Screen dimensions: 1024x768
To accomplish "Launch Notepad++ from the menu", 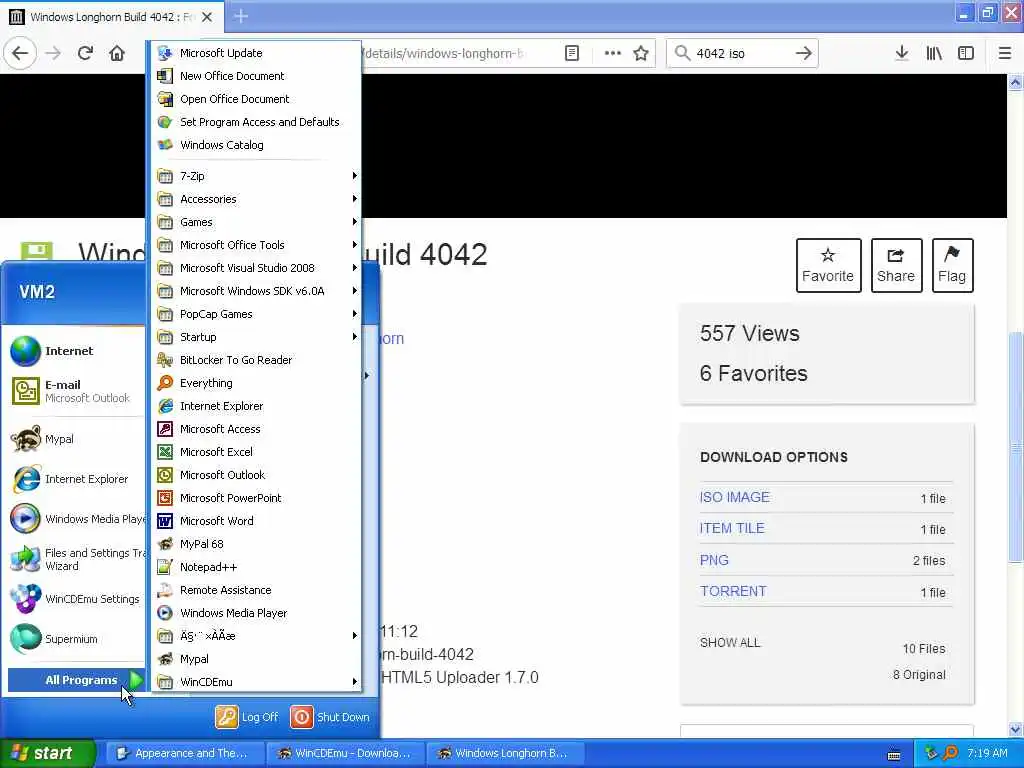I will tap(256, 567).
